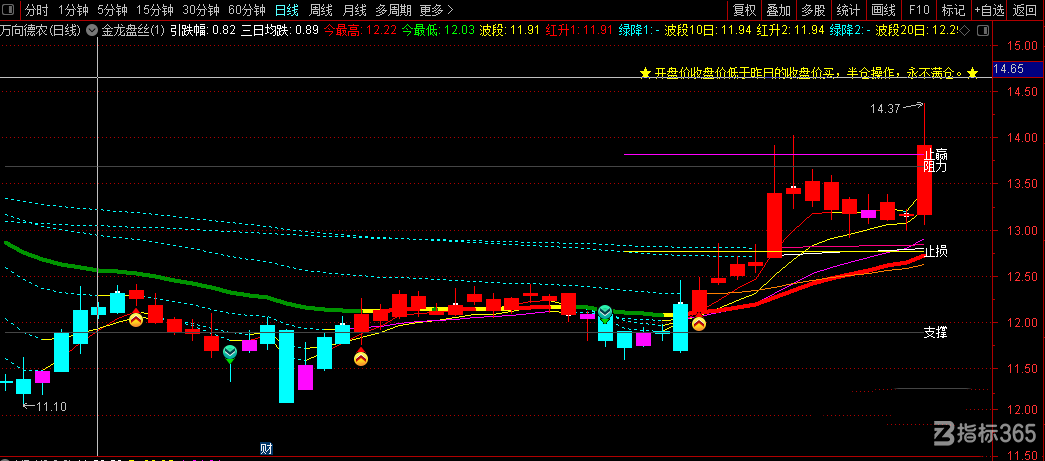Click the left green sell signal arrow
1045x461 pixels.
click(230, 353)
